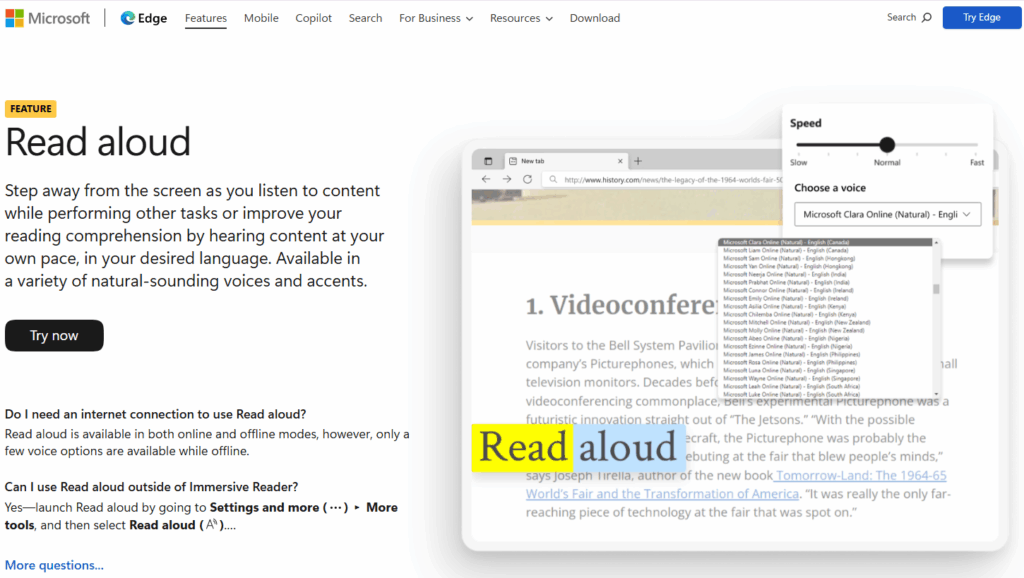Image resolution: width=1024 pixels, height=578 pixels.
Task: Open the Features menu item
Action: (x=206, y=18)
